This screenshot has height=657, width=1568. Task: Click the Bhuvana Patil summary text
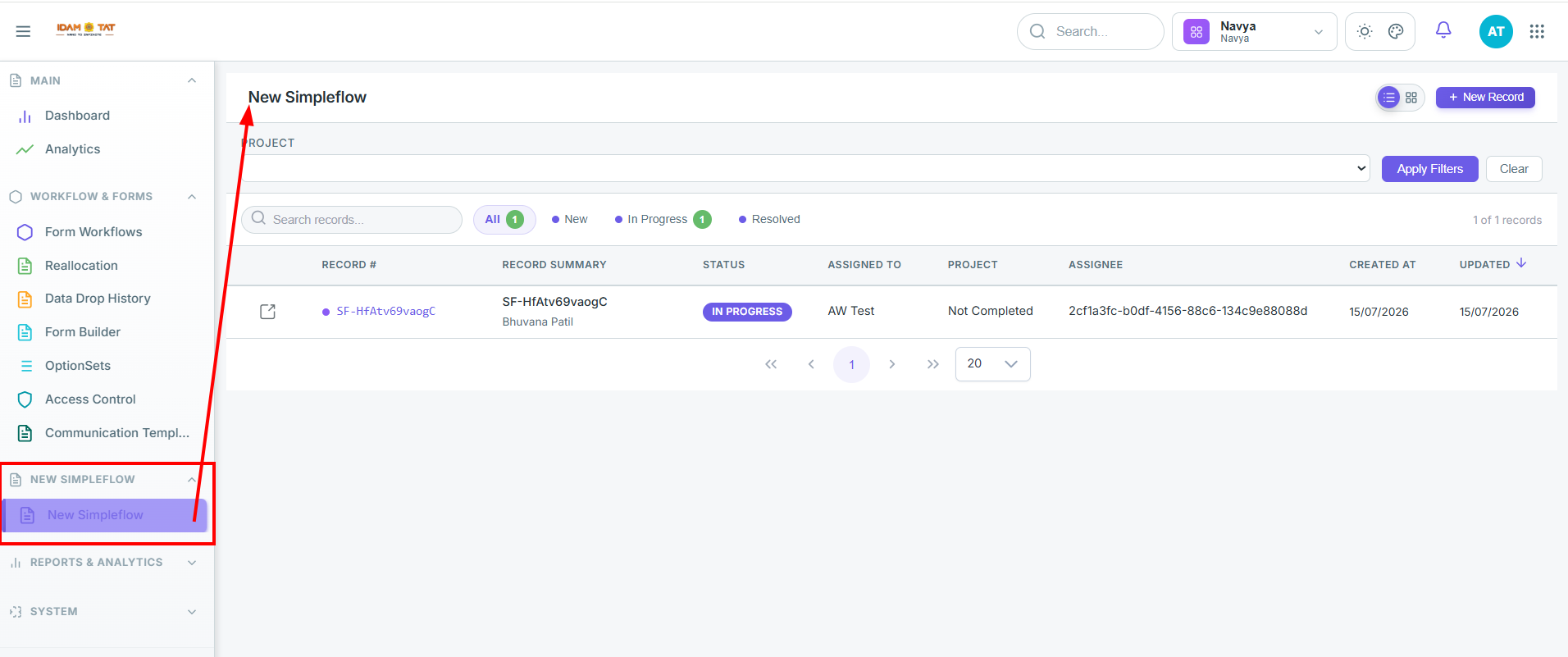(537, 322)
